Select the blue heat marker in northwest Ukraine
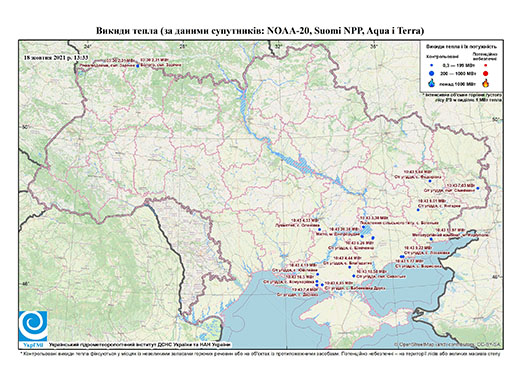 [137, 66]
